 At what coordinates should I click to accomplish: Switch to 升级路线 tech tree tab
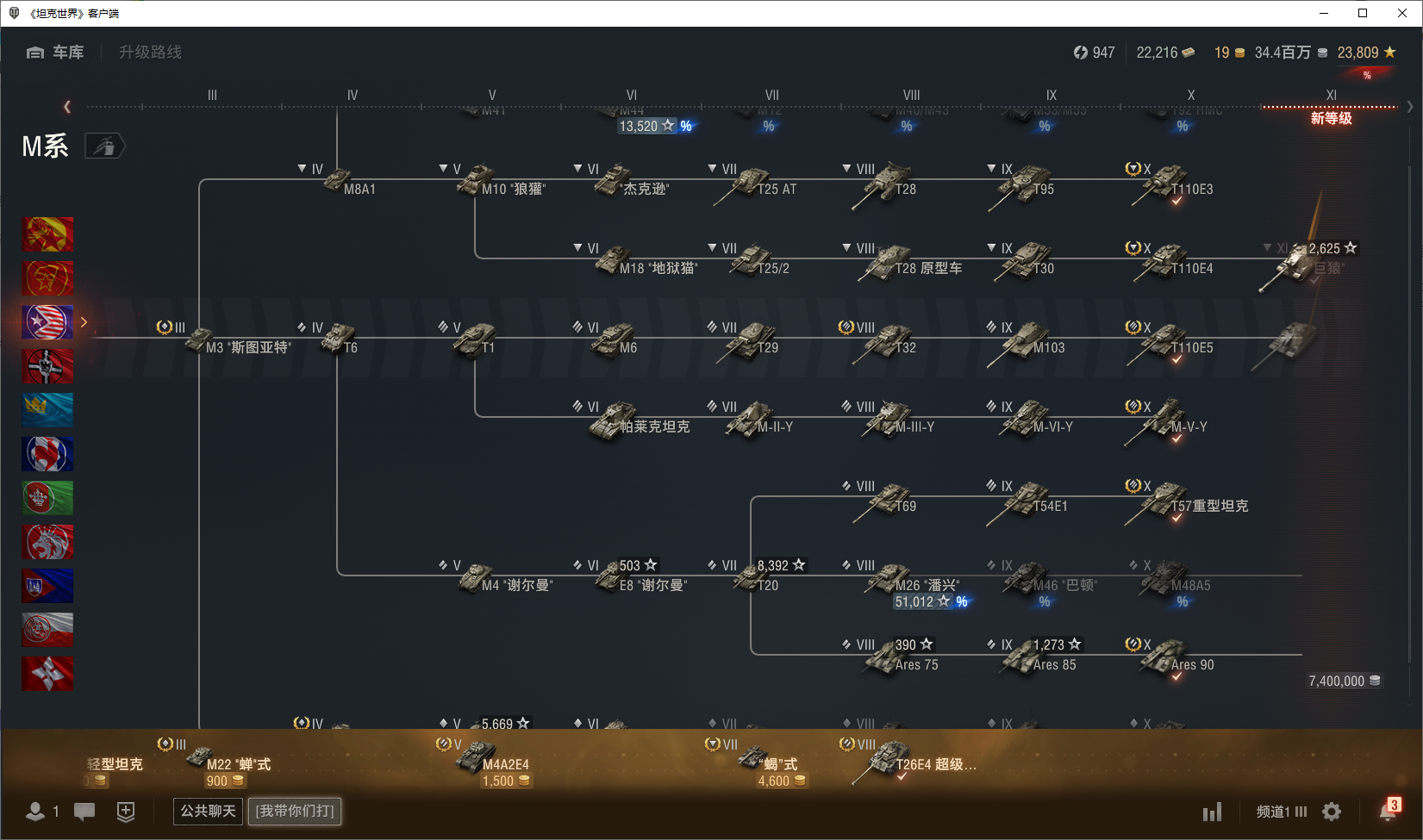point(150,53)
